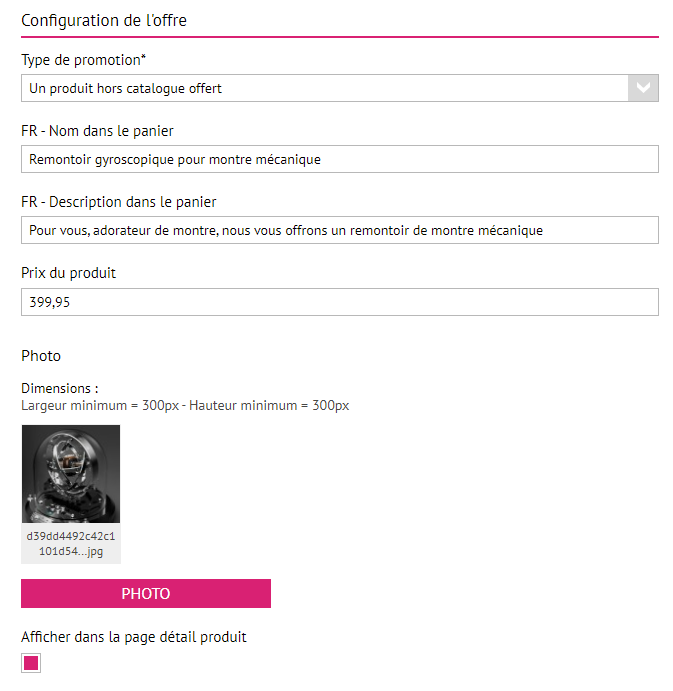Click the 'Remontoir gyroscopique' cart name field
Image resolution: width=673 pixels, height=691 pixels.
339,159
